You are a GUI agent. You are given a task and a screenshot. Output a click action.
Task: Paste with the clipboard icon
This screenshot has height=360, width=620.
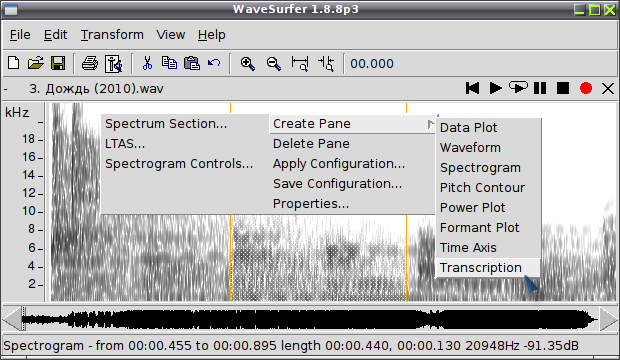192,63
